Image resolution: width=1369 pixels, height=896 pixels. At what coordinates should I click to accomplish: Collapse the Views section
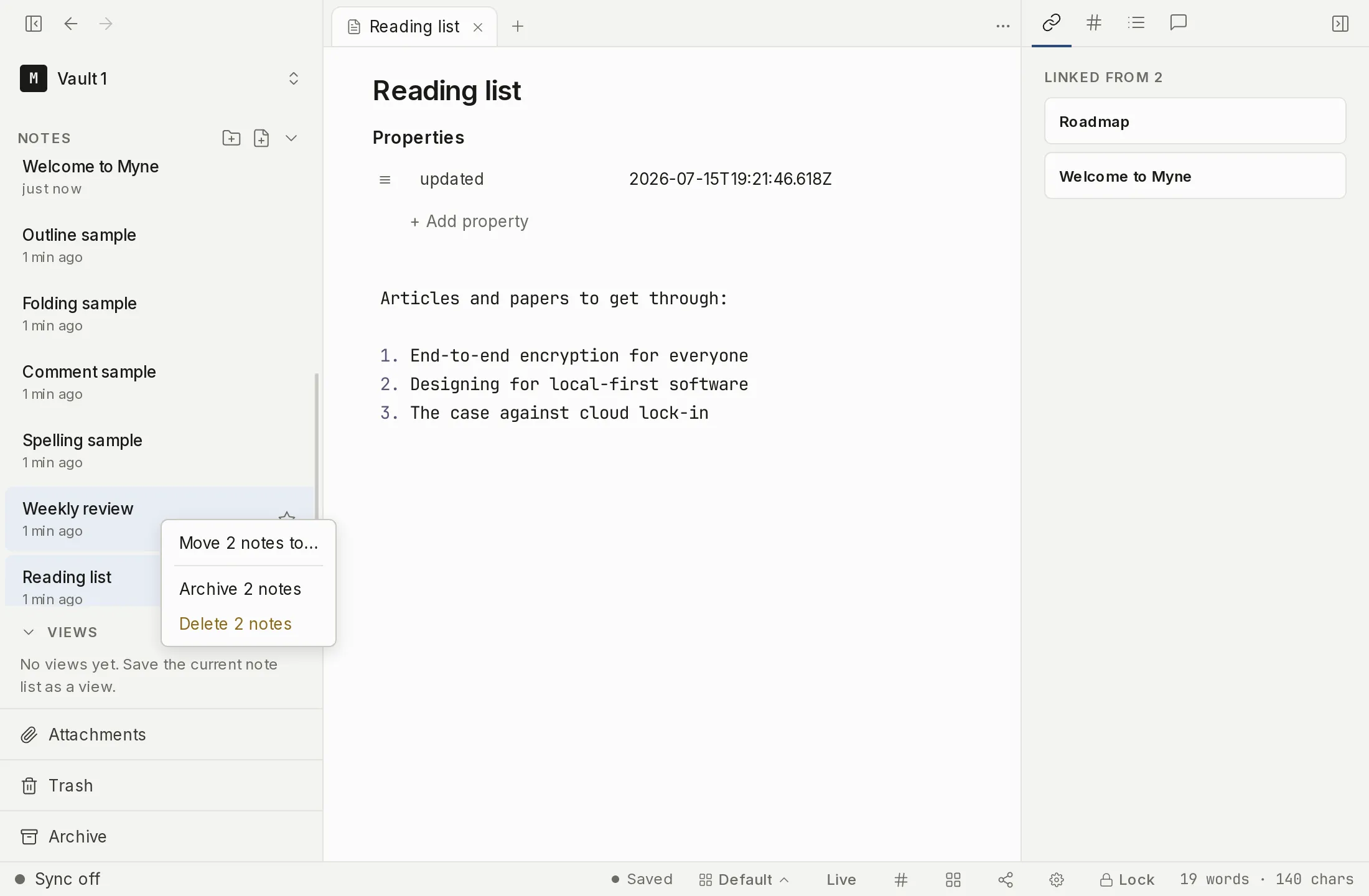[29, 632]
